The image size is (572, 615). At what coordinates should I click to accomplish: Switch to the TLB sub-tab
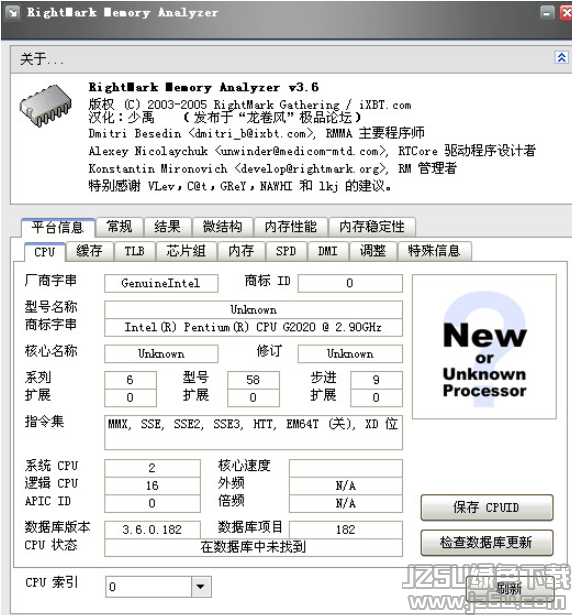135,251
